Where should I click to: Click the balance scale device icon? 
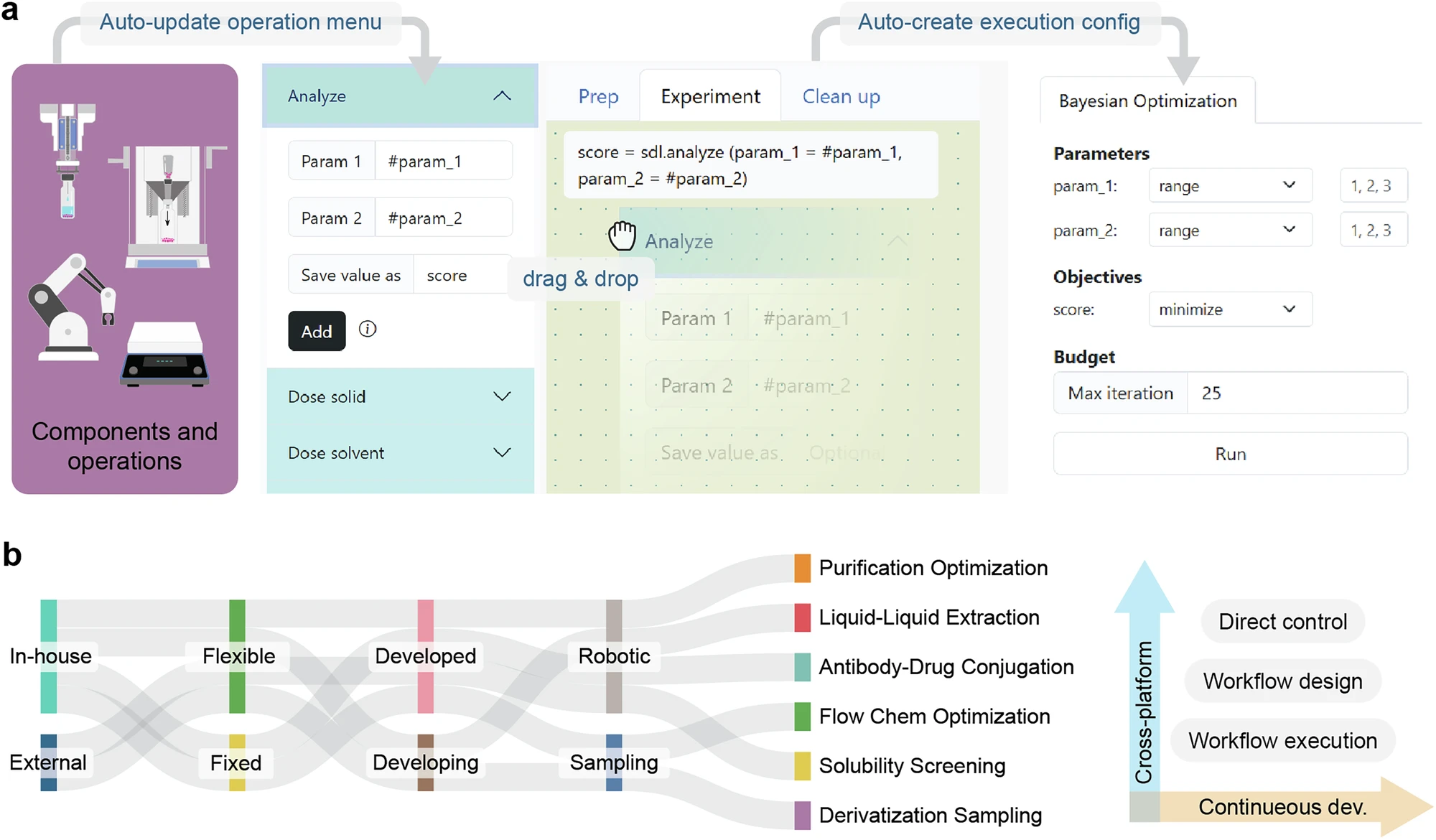point(165,354)
